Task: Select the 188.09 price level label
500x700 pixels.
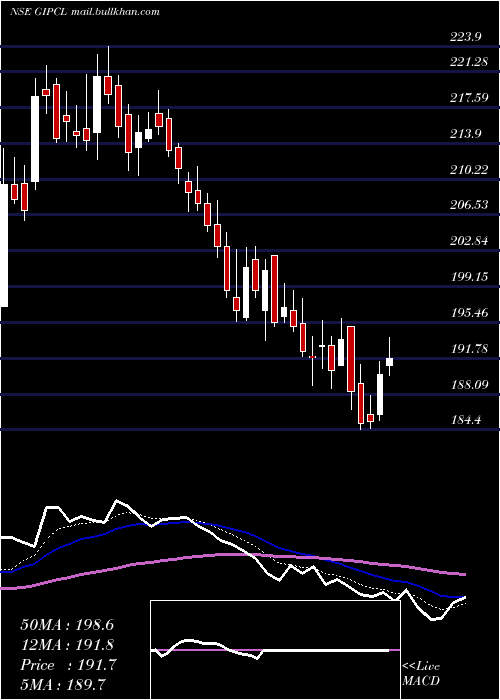Action: pyautogui.click(x=468, y=384)
